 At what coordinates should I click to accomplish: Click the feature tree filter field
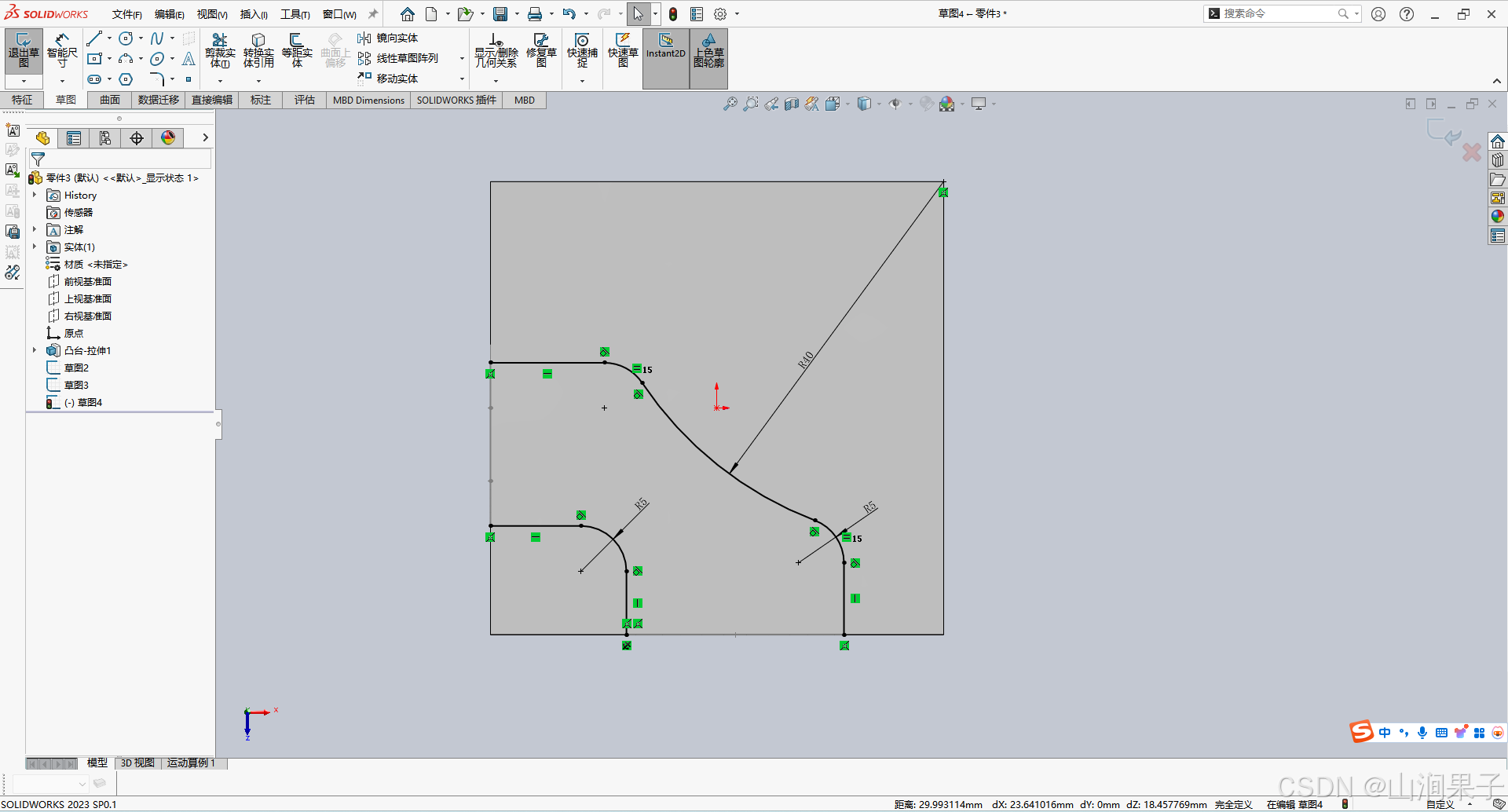tap(121, 159)
